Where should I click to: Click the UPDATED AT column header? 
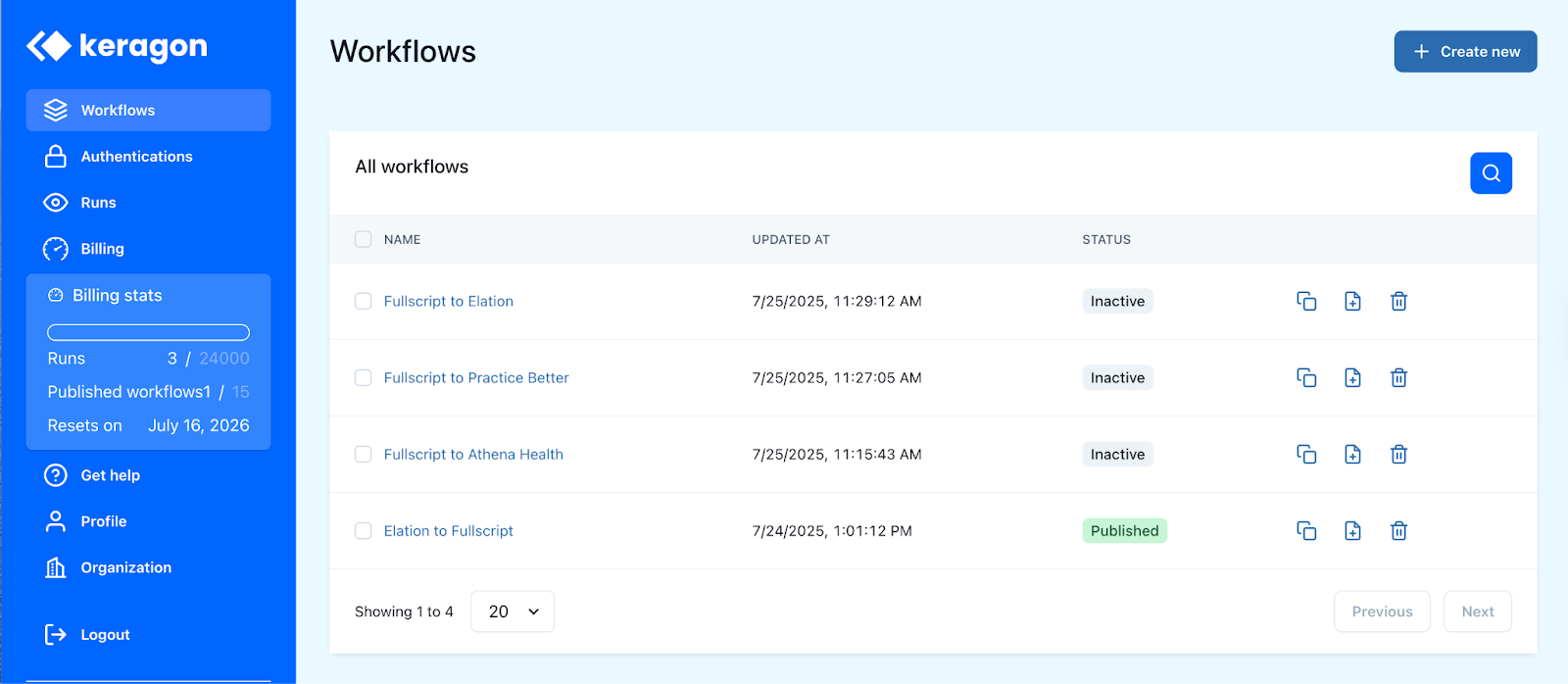pos(791,239)
